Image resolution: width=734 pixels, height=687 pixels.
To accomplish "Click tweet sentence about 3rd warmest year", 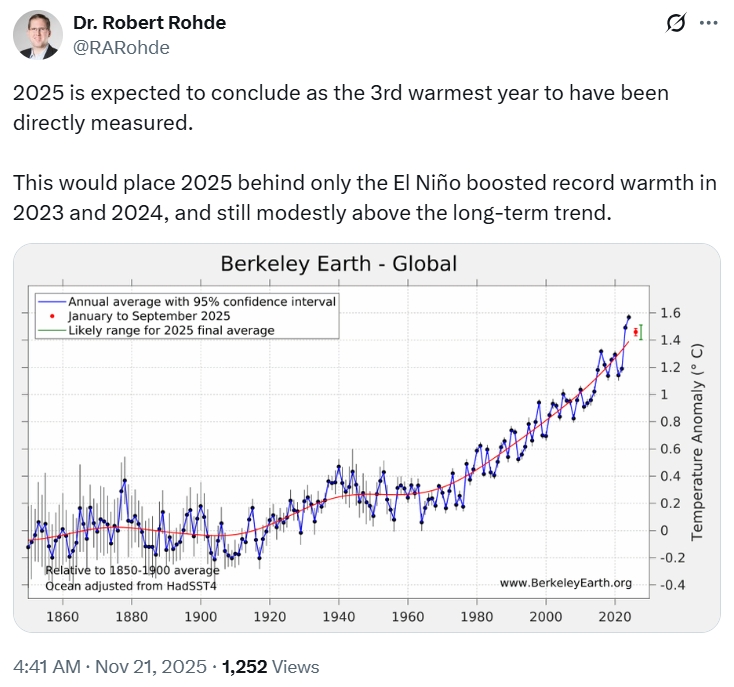I will (x=340, y=107).
